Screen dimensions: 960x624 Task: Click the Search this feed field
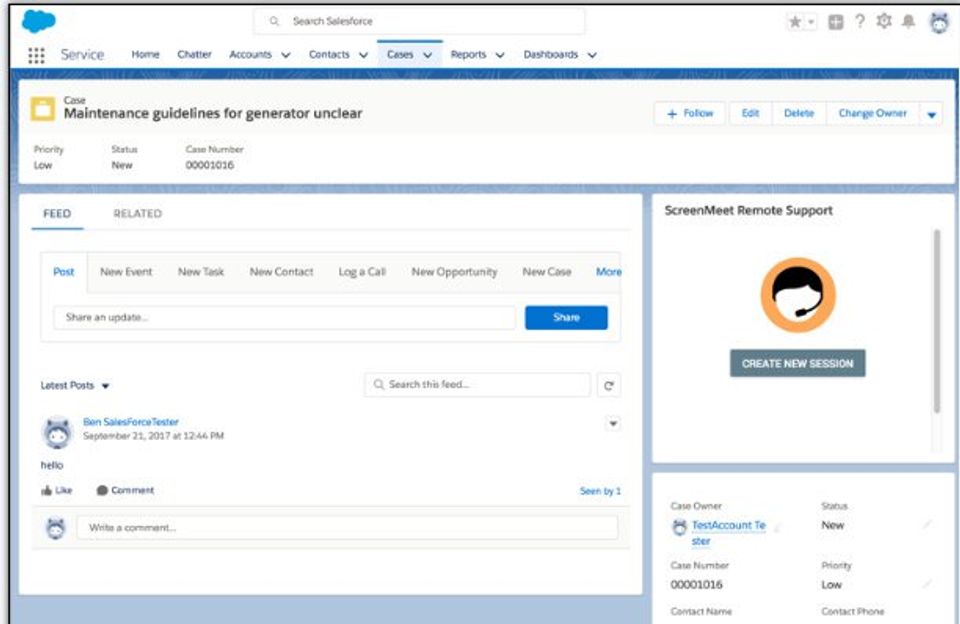478,385
